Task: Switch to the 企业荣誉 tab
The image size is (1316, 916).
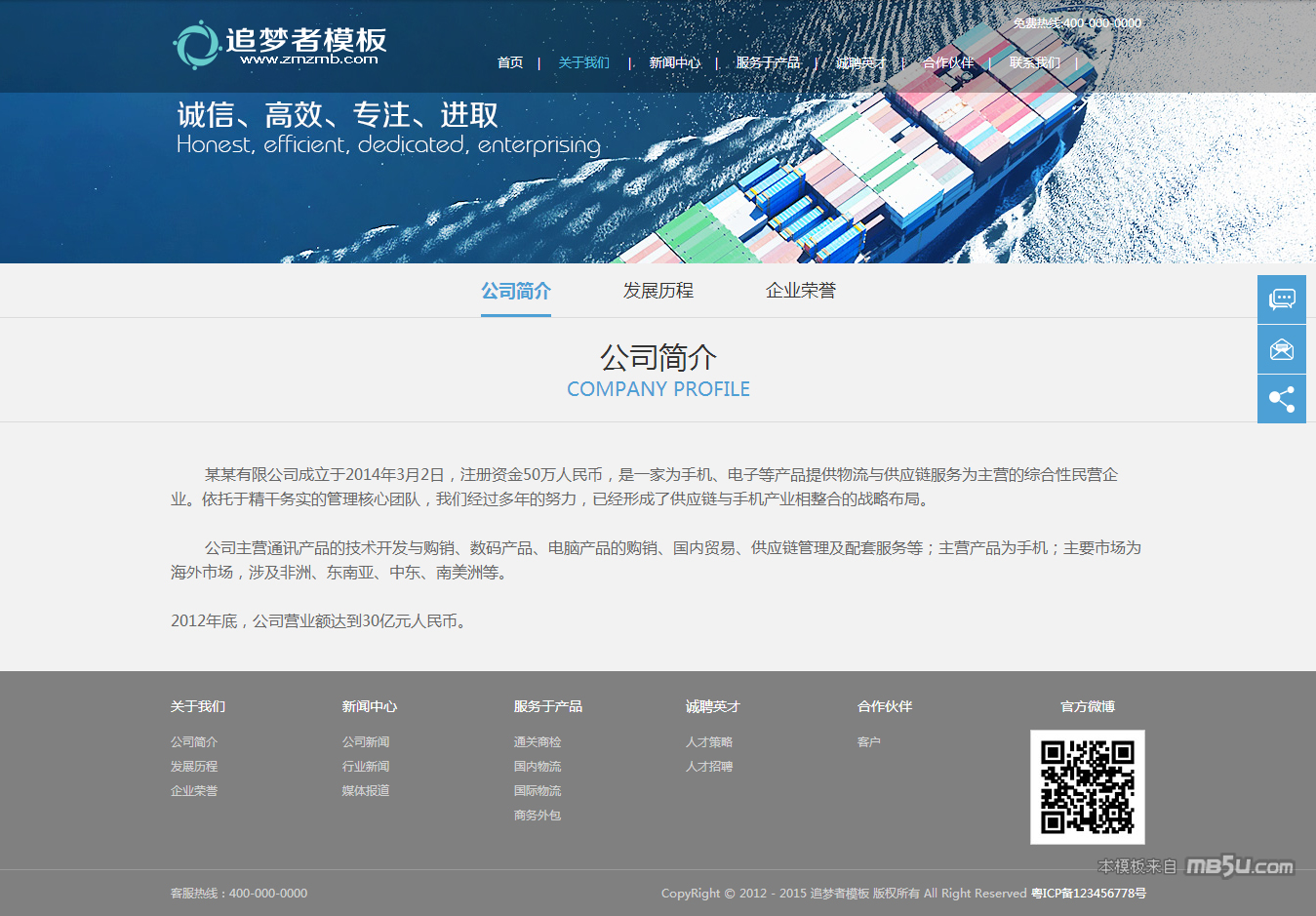Action: click(x=800, y=291)
